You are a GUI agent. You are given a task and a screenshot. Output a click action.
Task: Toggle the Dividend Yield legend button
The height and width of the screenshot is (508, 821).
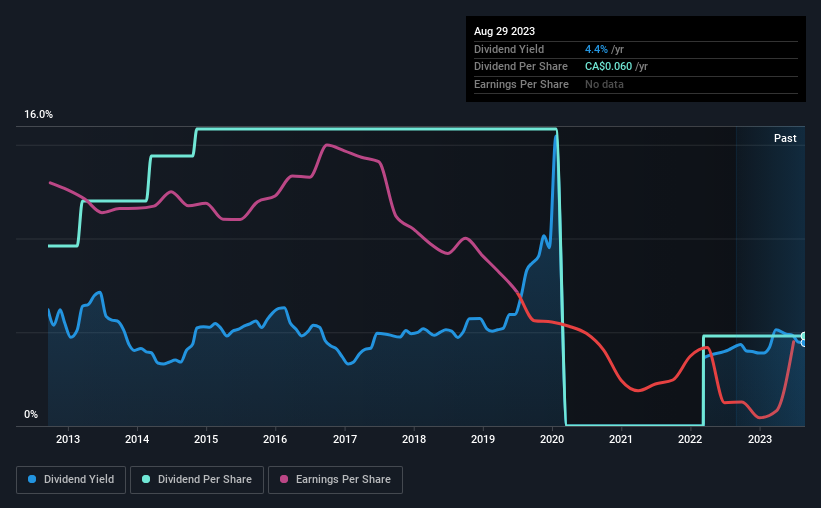tap(71, 480)
